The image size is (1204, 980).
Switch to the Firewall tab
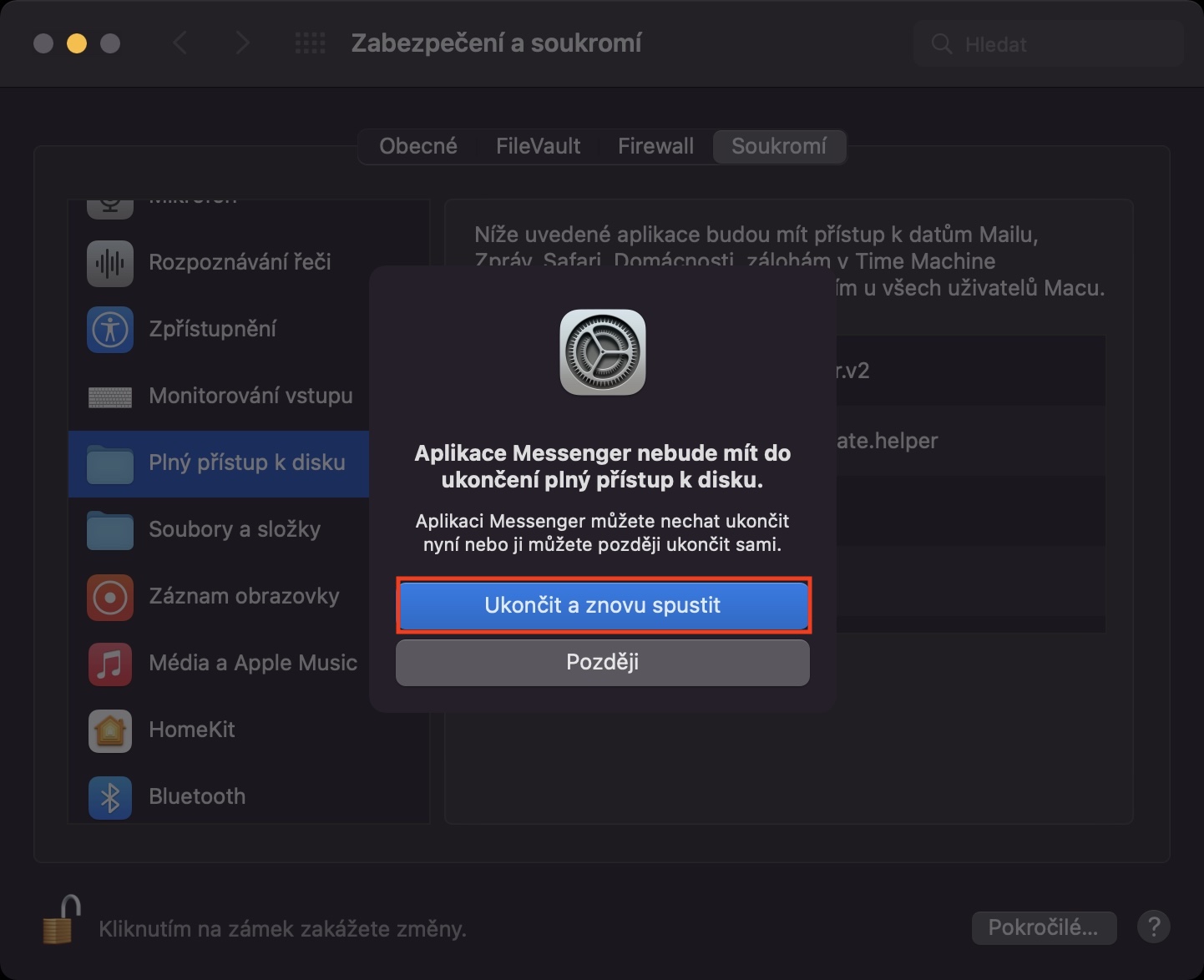coord(655,146)
